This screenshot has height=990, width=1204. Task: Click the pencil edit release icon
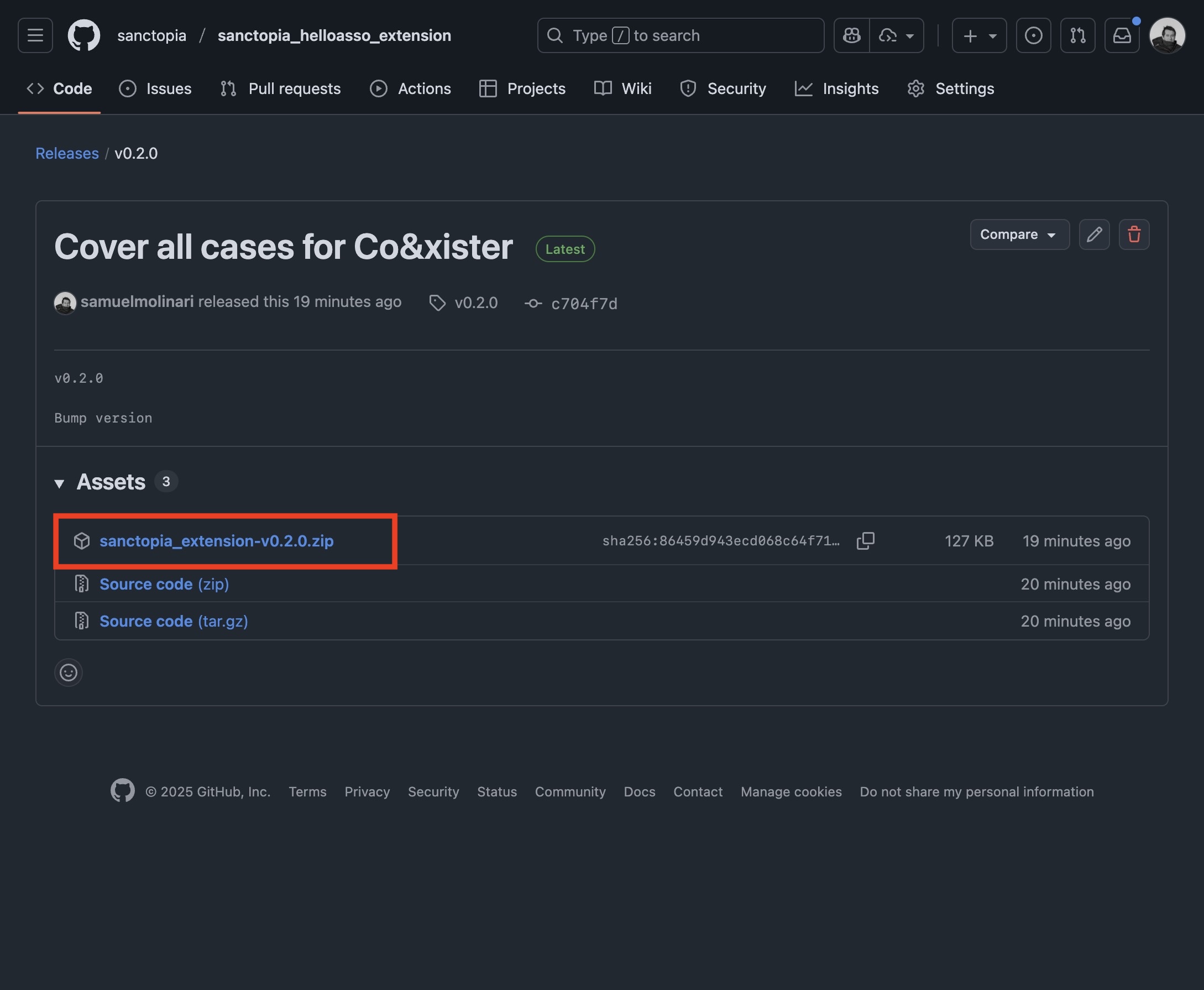[1094, 235]
